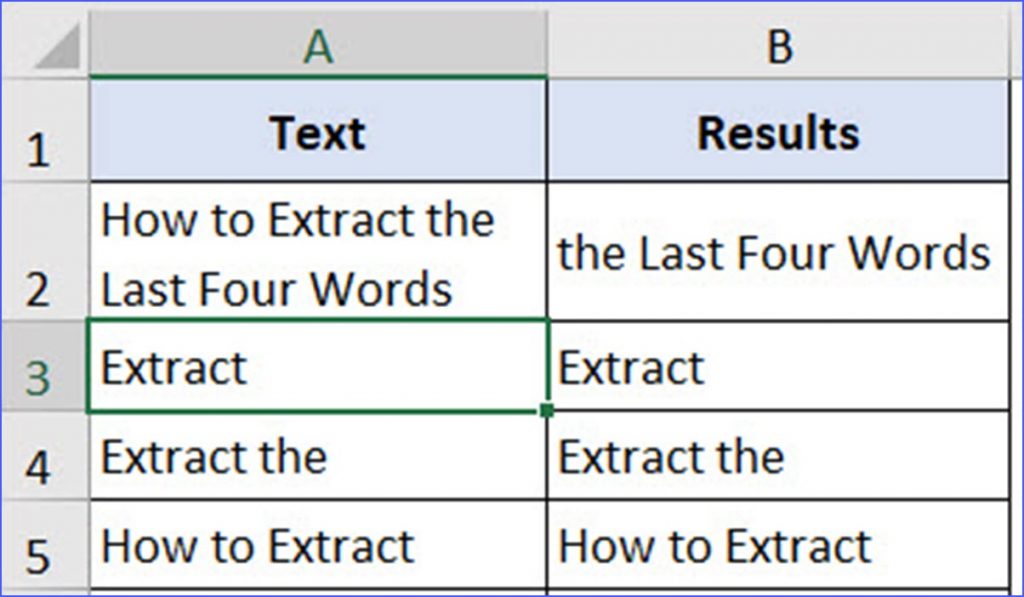Screen dimensions: 1024x597
Task: Select cell B3 result 'Extract'
Action: coord(778,366)
